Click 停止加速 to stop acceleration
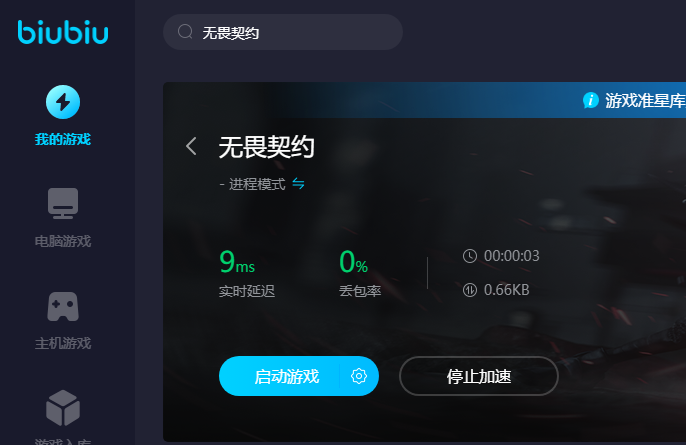The height and width of the screenshot is (445, 686). (479, 376)
